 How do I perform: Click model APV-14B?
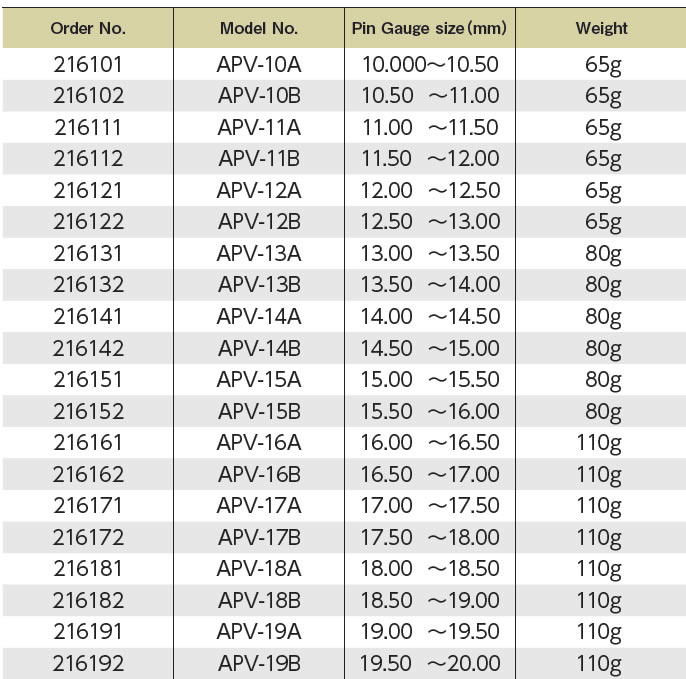tap(259, 348)
